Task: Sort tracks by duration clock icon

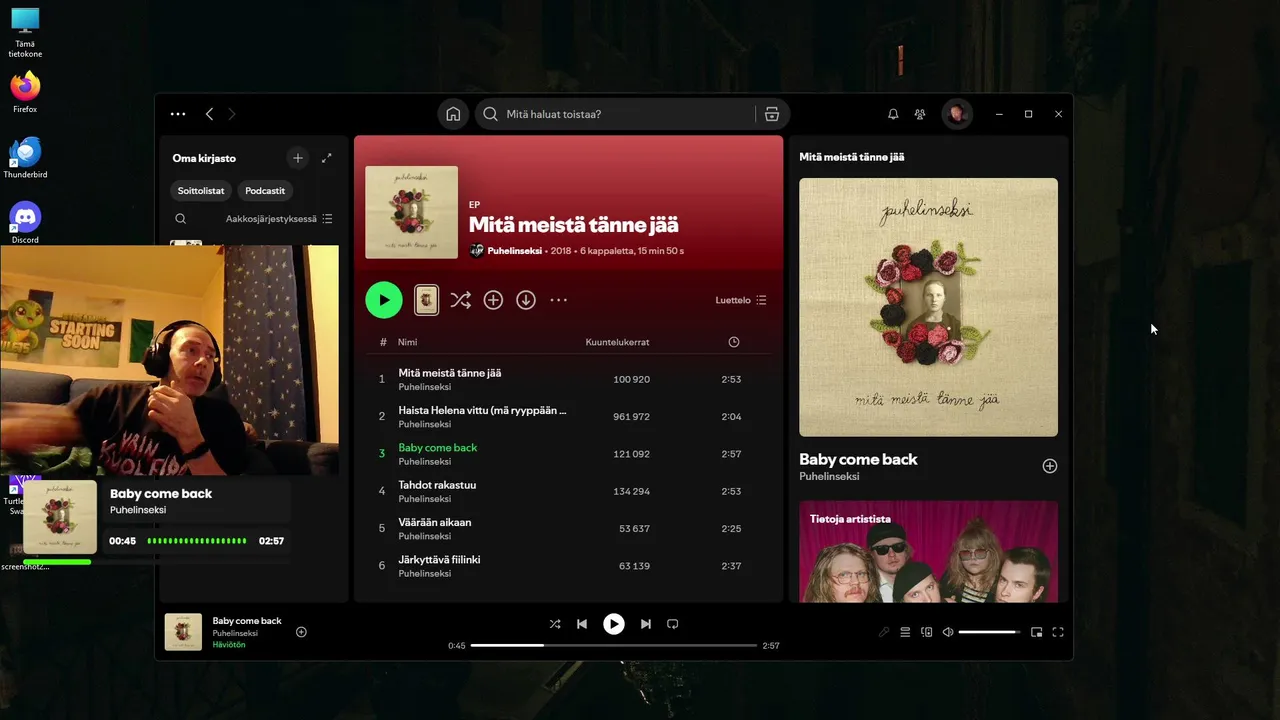Action: pyautogui.click(x=734, y=342)
